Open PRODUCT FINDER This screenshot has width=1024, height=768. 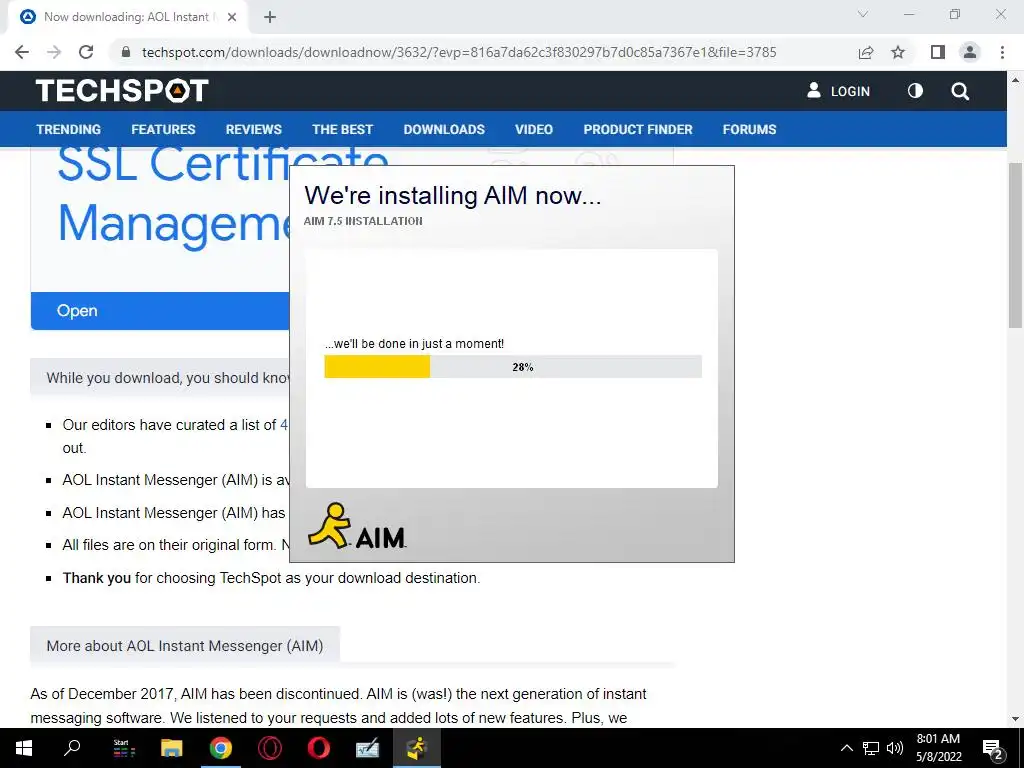tap(637, 129)
